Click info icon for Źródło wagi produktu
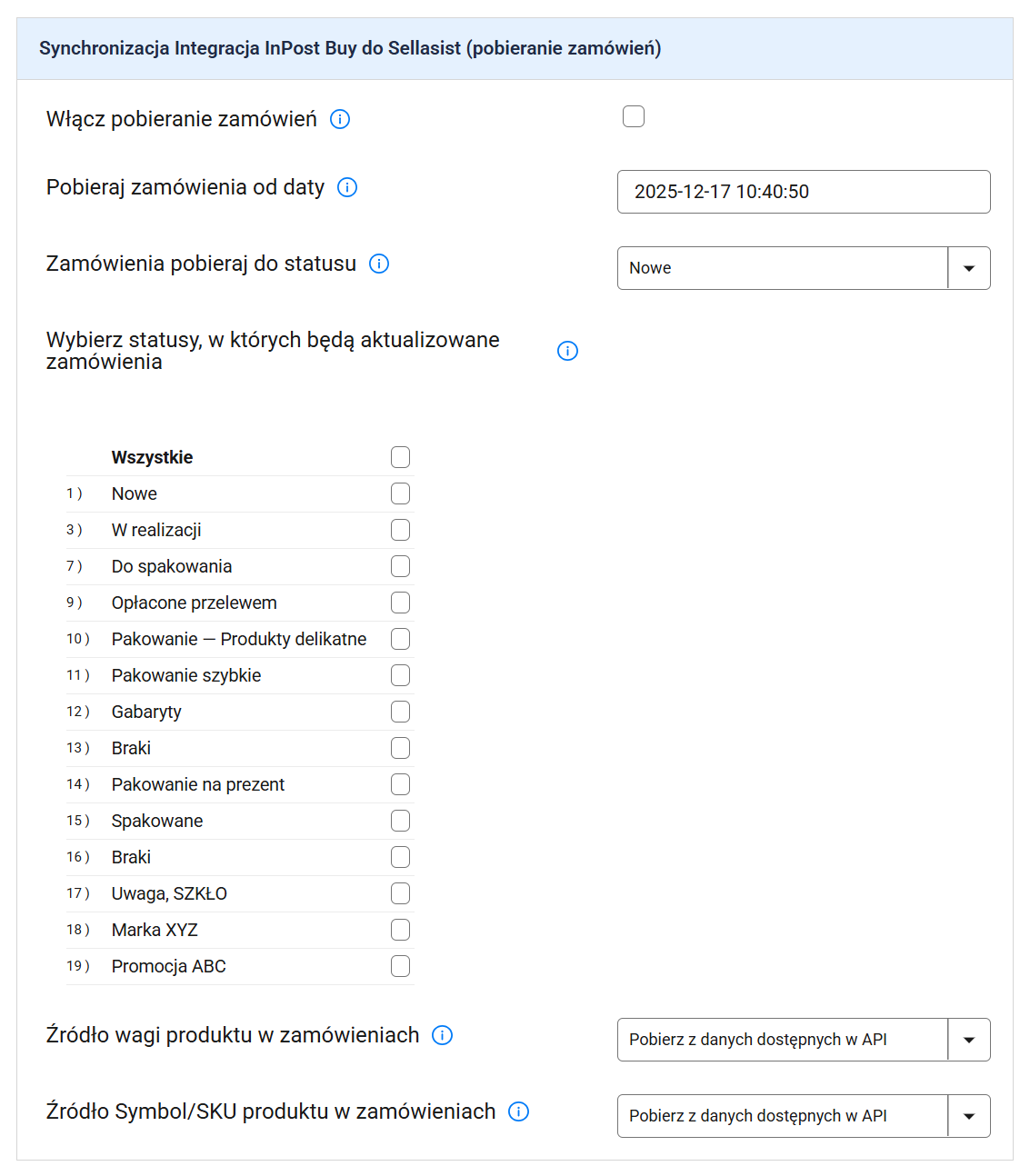1030x1176 pixels. (x=442, y=1035)
